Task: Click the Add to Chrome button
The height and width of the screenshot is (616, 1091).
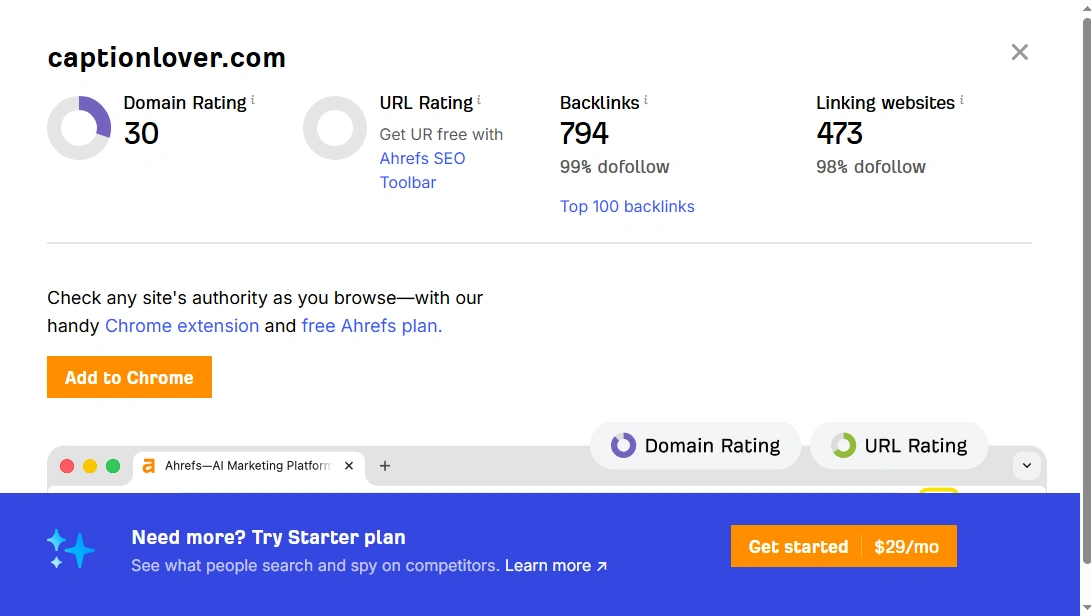Action: click(129, 377)
